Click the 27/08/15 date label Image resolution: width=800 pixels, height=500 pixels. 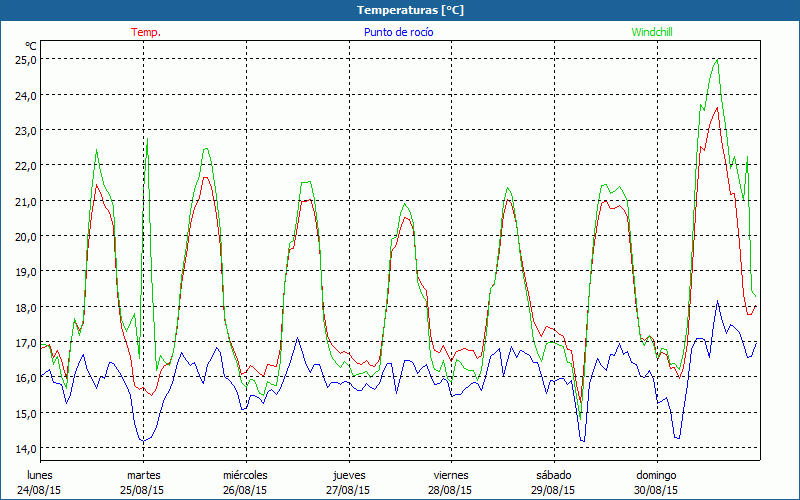click(348, 490)
